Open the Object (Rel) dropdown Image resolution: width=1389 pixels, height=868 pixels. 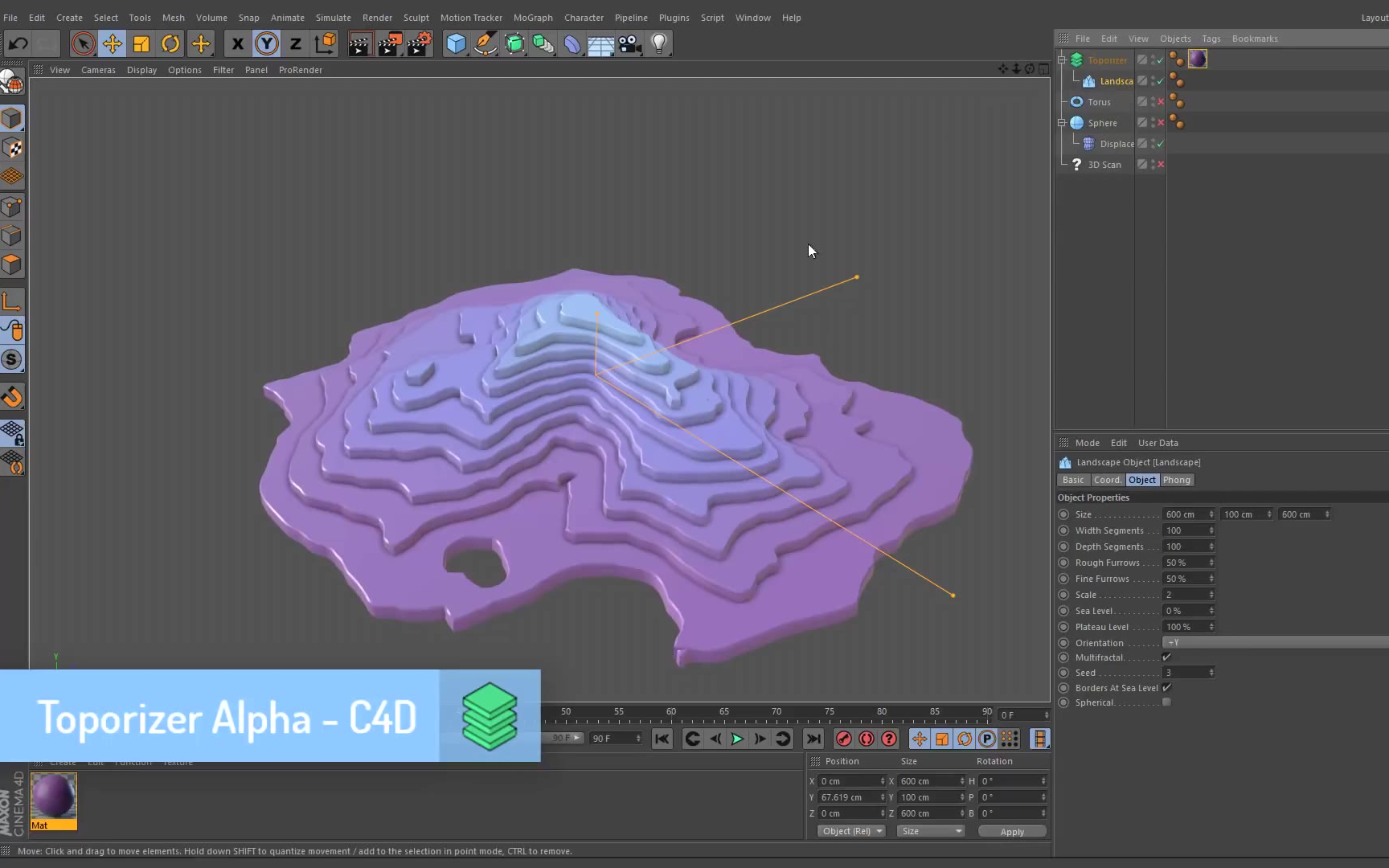click(851, 831)
